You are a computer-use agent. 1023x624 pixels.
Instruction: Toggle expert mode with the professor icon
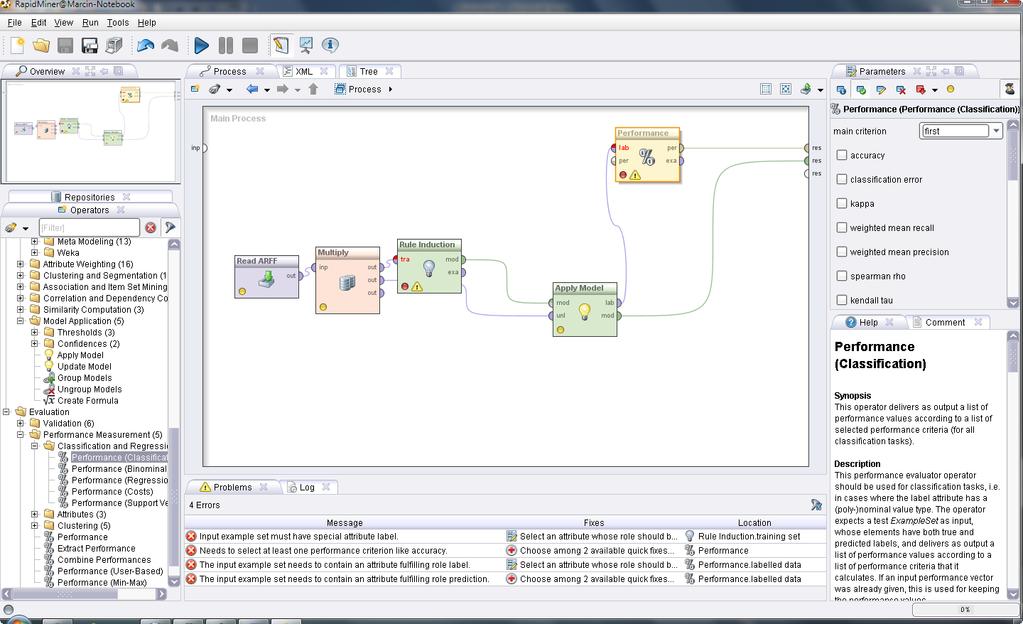(1009, 89)
